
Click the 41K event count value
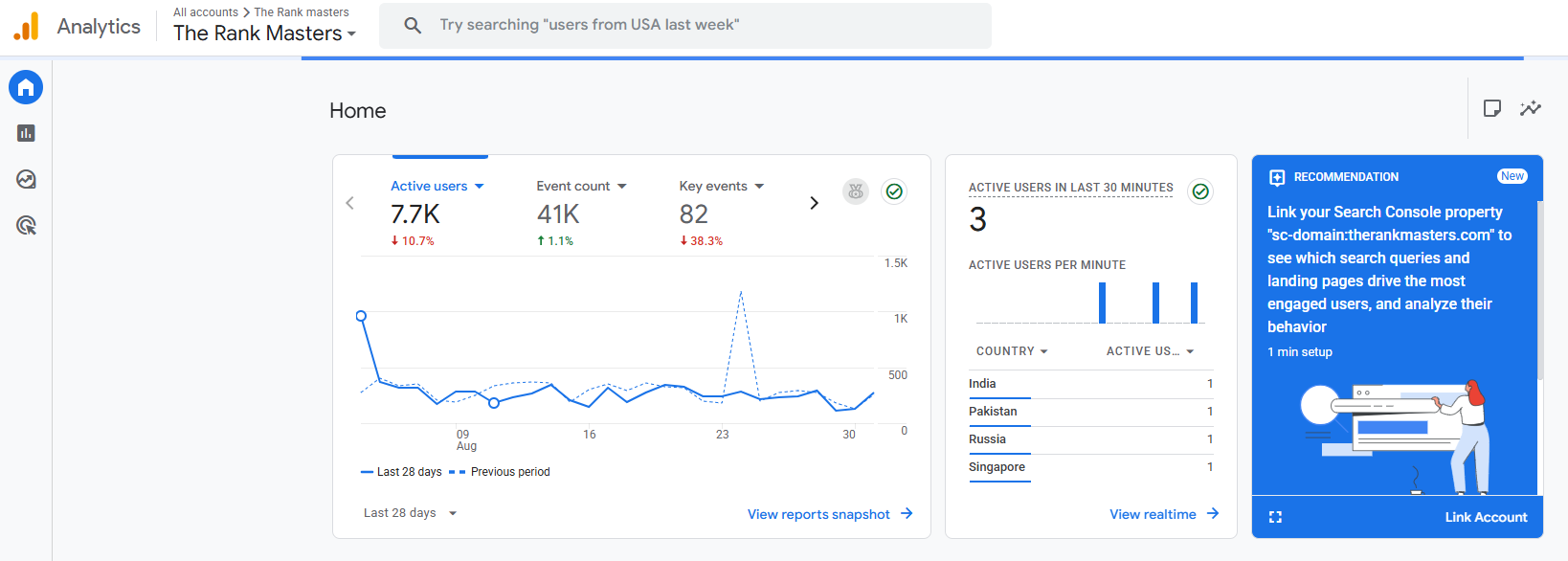tap(558, 214)
